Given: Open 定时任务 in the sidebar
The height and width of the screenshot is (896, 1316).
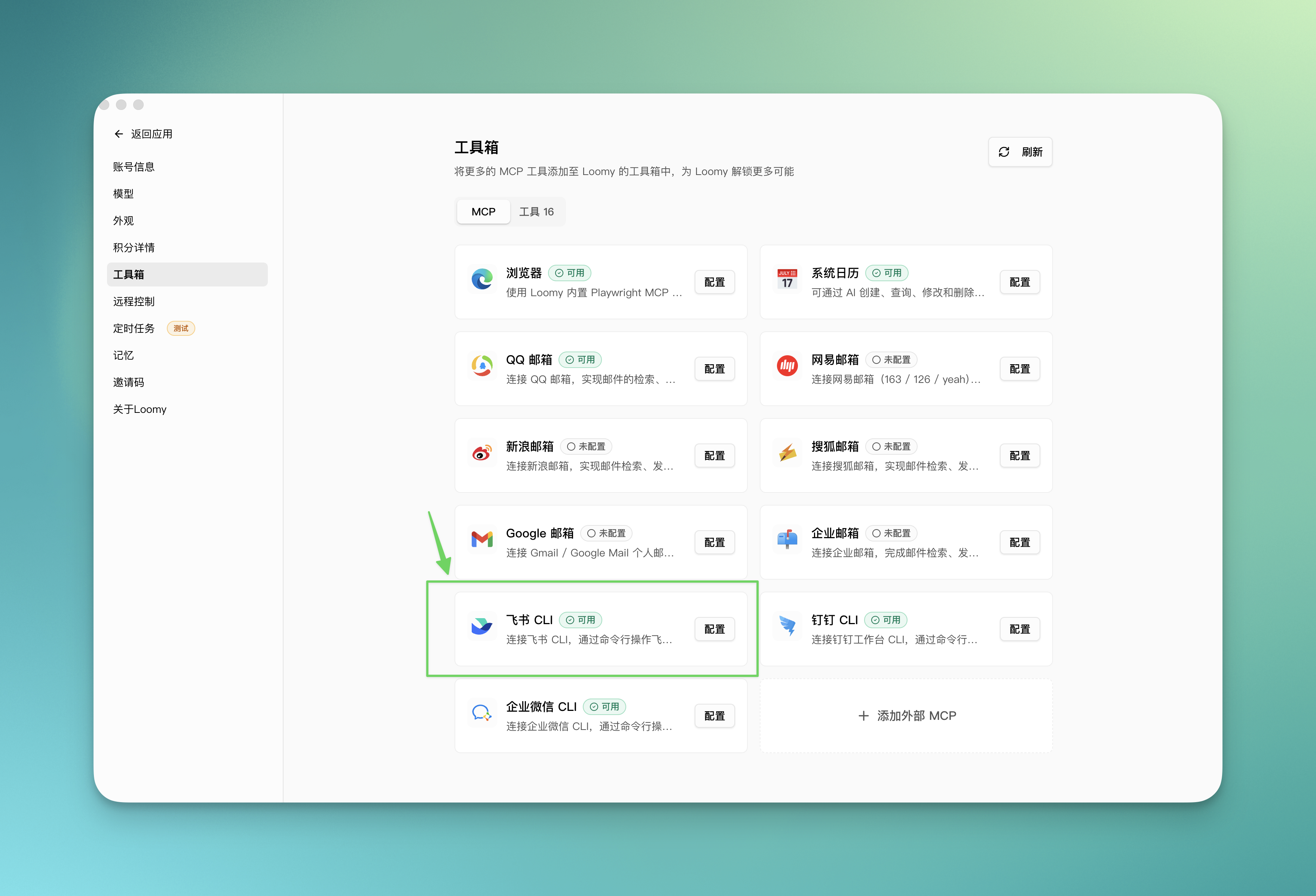Looking at the screenshot, I should (x=134, y=328).
